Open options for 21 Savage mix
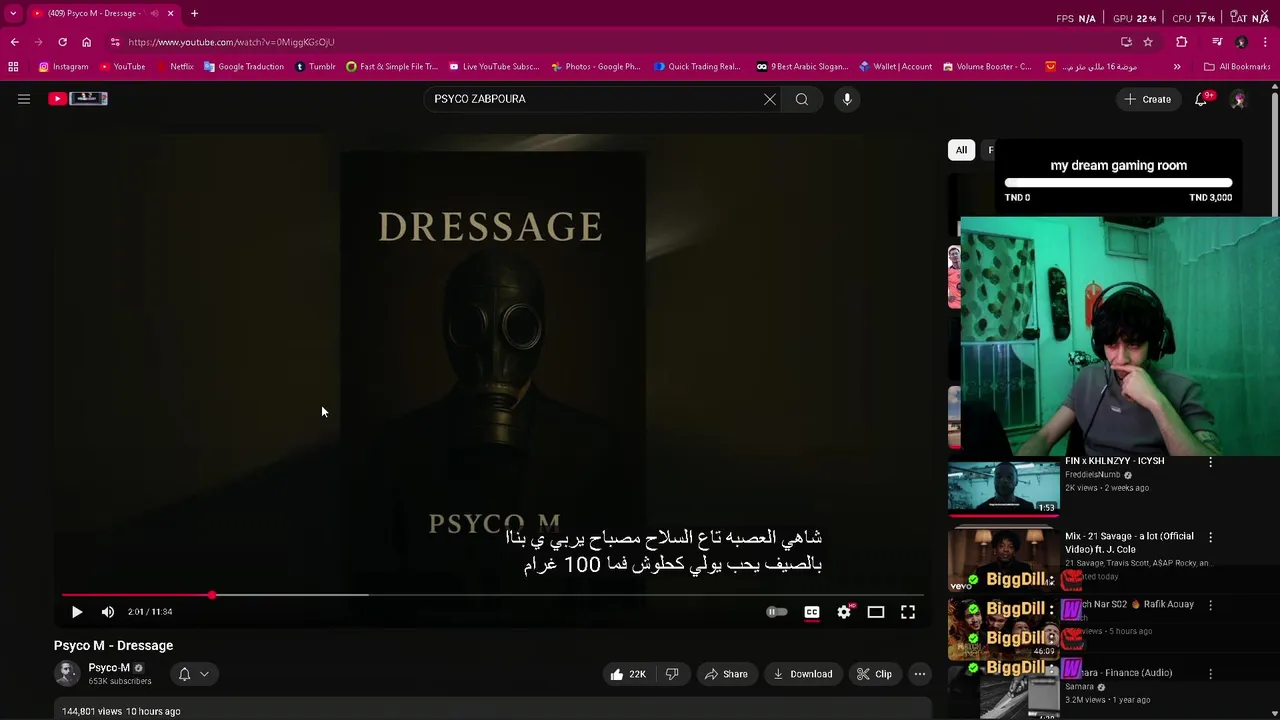 [x=1211, y=537]
